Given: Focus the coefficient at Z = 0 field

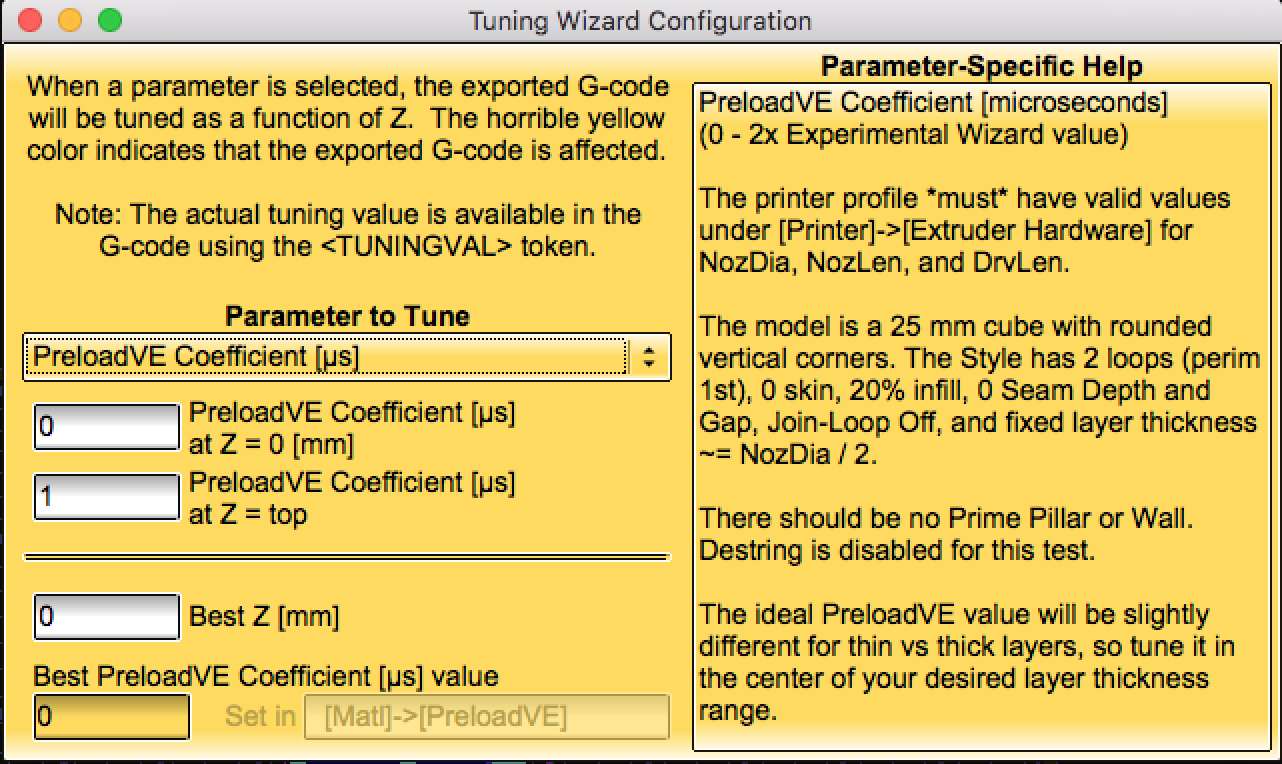Looking at the screenshot, I should pos(106,427).
